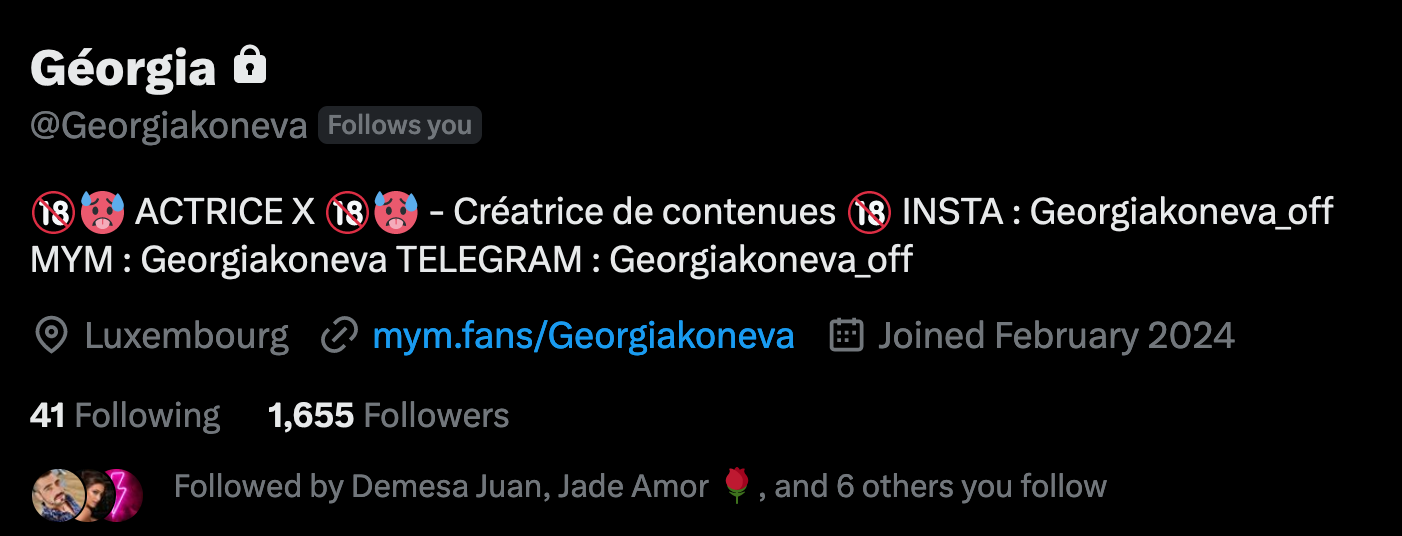Click the location pin icon
Viewport: 1402px width, 536px height.
click(50, 336)
